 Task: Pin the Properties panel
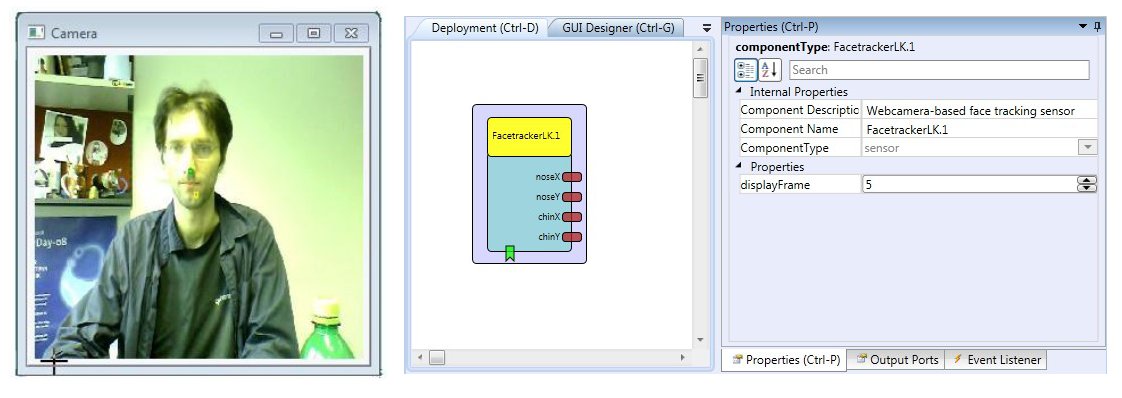pos(1098,26)
